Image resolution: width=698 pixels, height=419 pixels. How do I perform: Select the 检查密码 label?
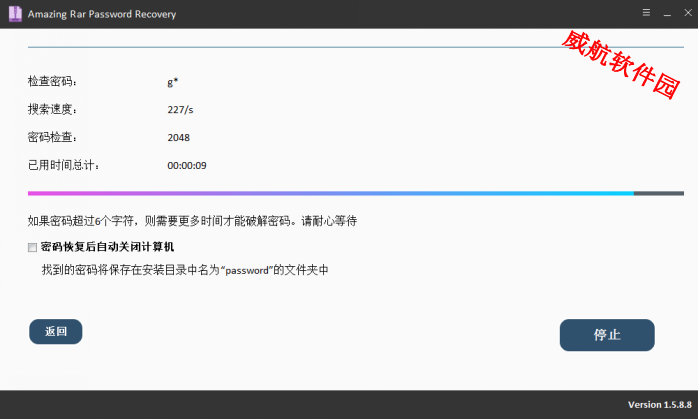pyautogui.click(x=52, y=81)
